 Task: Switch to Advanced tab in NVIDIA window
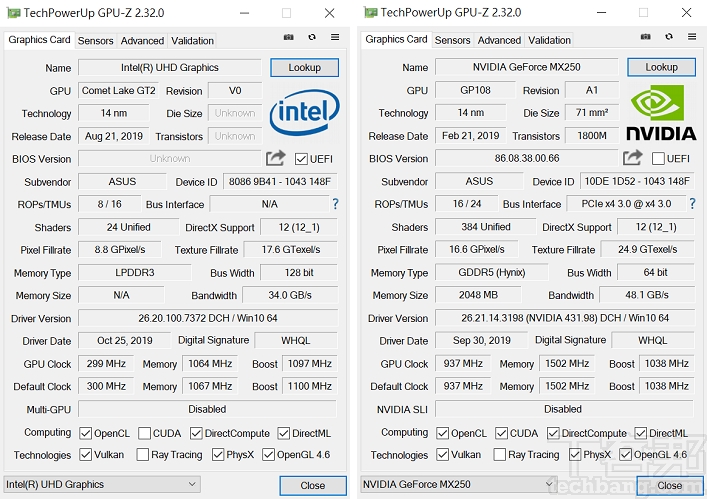pyautogui.click(x=499, y=41)
